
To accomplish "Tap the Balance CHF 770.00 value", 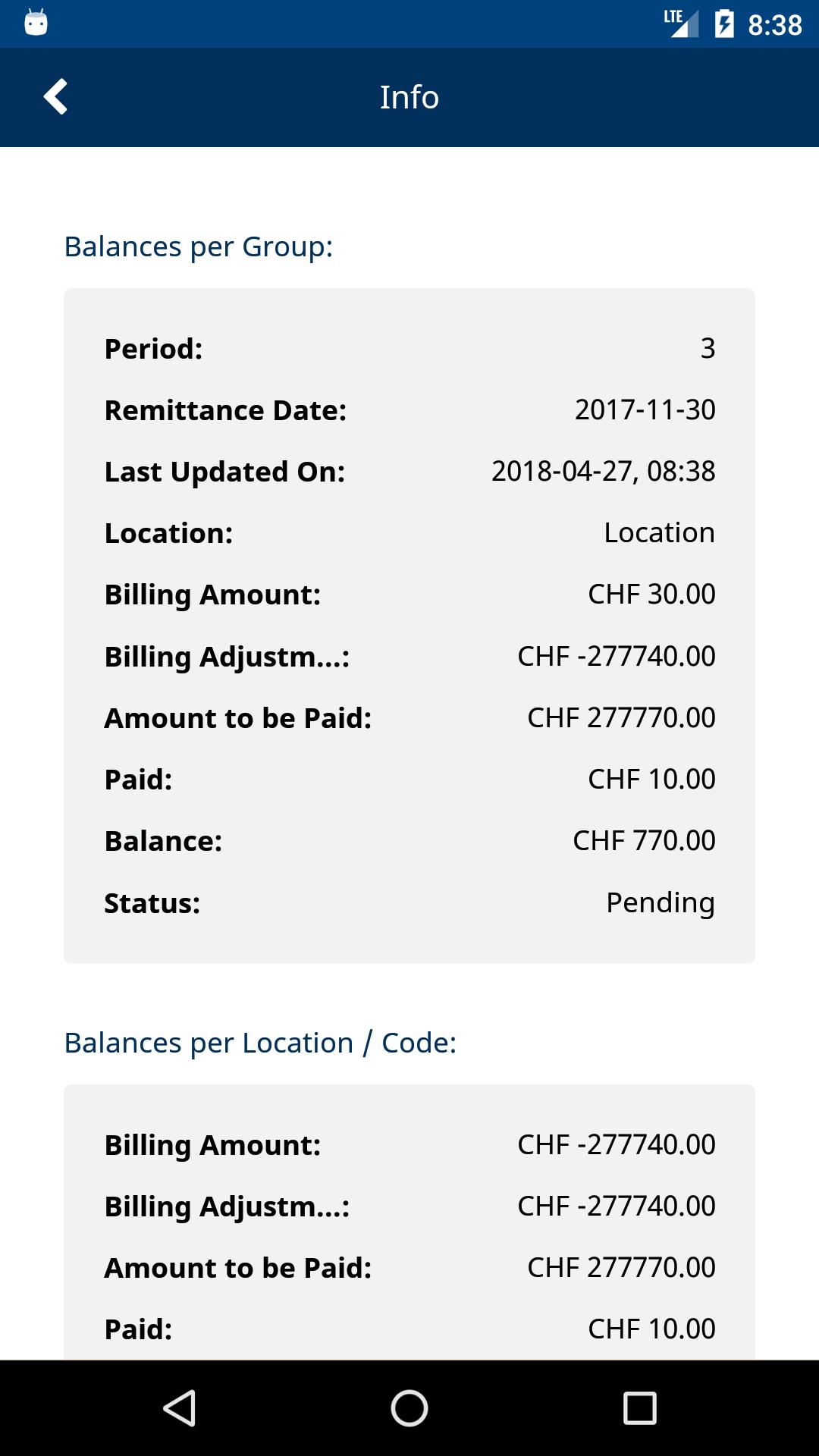I will tap(644, 840).
